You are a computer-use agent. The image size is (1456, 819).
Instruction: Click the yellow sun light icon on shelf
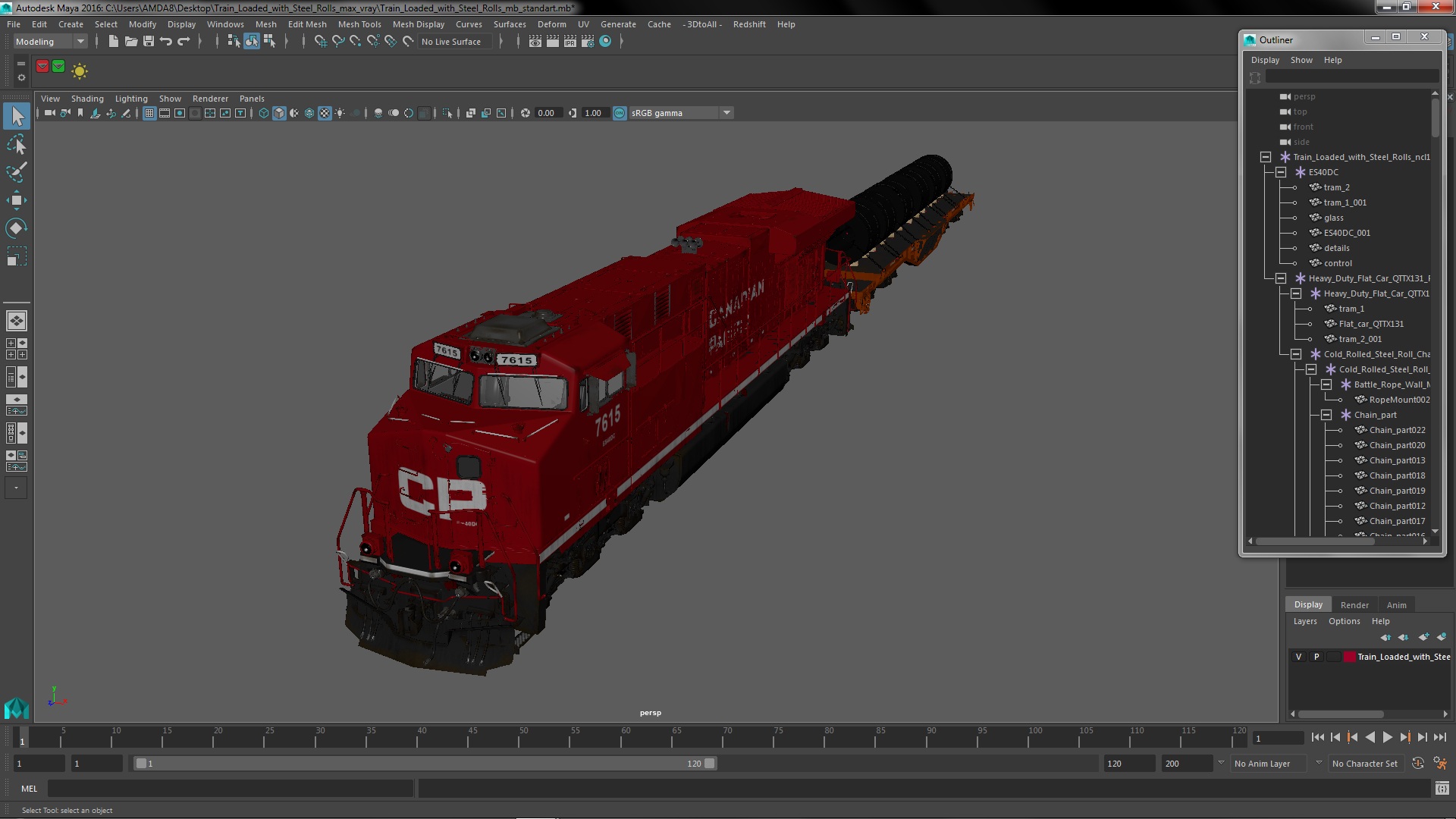80,71
